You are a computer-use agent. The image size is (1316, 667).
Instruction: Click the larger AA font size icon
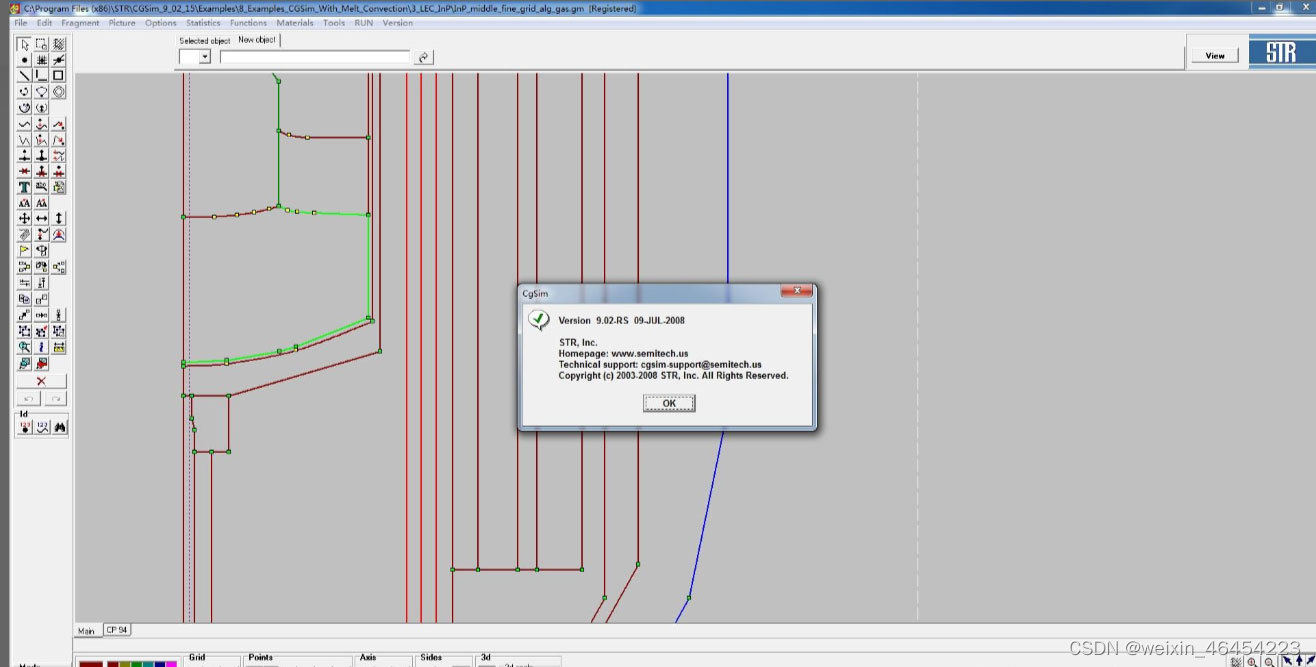pyautogui.click(x=24, y=203)
